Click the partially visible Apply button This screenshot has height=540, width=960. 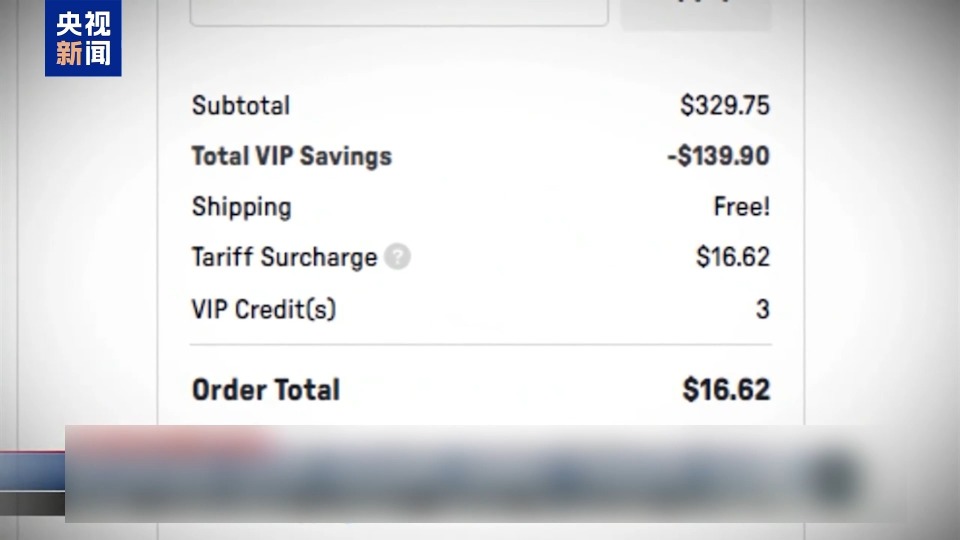[x=696, y=13]
